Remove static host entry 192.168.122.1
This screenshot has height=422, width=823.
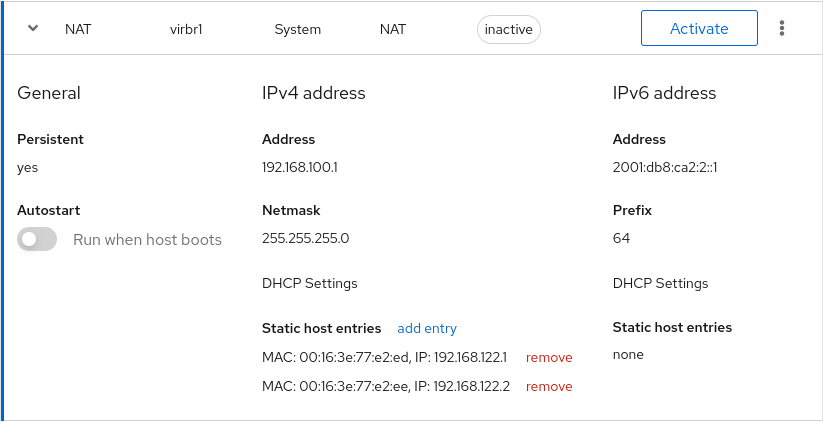(x=549, y=357)
